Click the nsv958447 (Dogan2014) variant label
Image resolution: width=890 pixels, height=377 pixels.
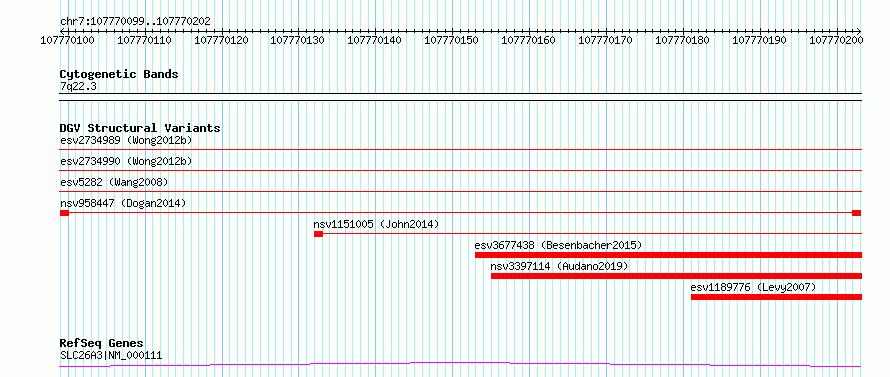coord(123,203)
